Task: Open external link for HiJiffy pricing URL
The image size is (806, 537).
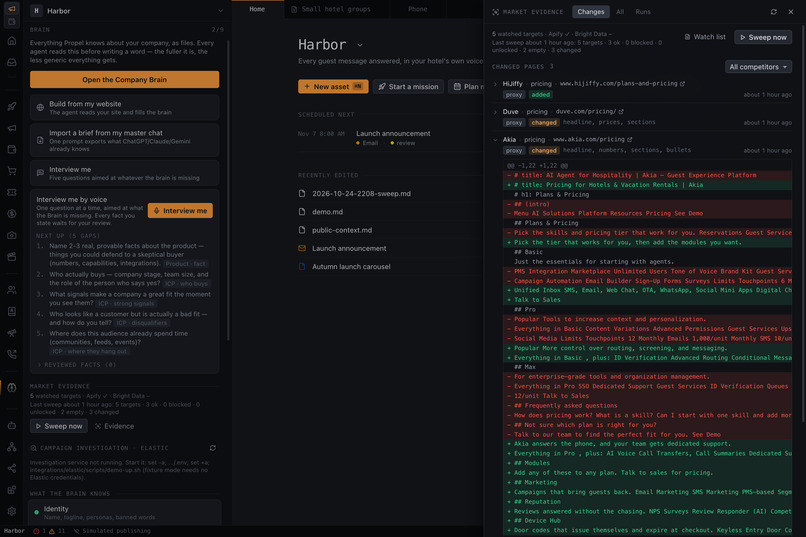Action: pyautogui.click(x=682, y=84)
